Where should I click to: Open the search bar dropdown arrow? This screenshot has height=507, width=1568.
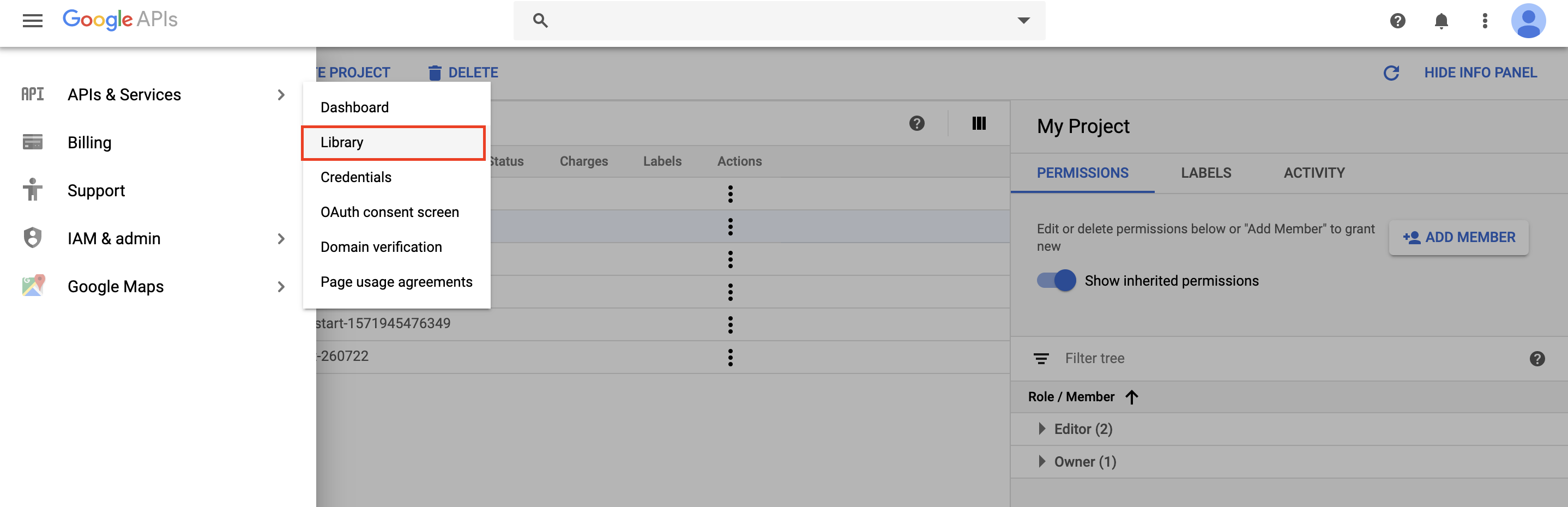(1024, 21)
